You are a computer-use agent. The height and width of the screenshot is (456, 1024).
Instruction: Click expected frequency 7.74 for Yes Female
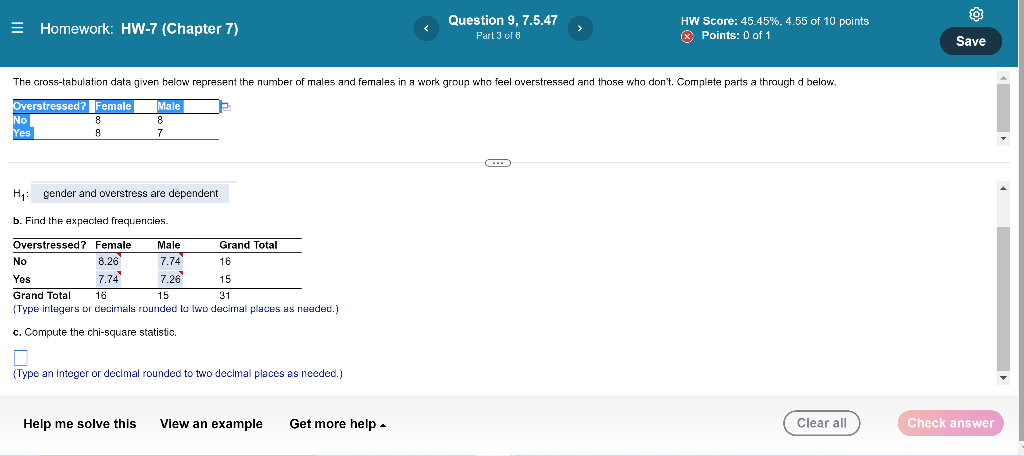[108, 279]
